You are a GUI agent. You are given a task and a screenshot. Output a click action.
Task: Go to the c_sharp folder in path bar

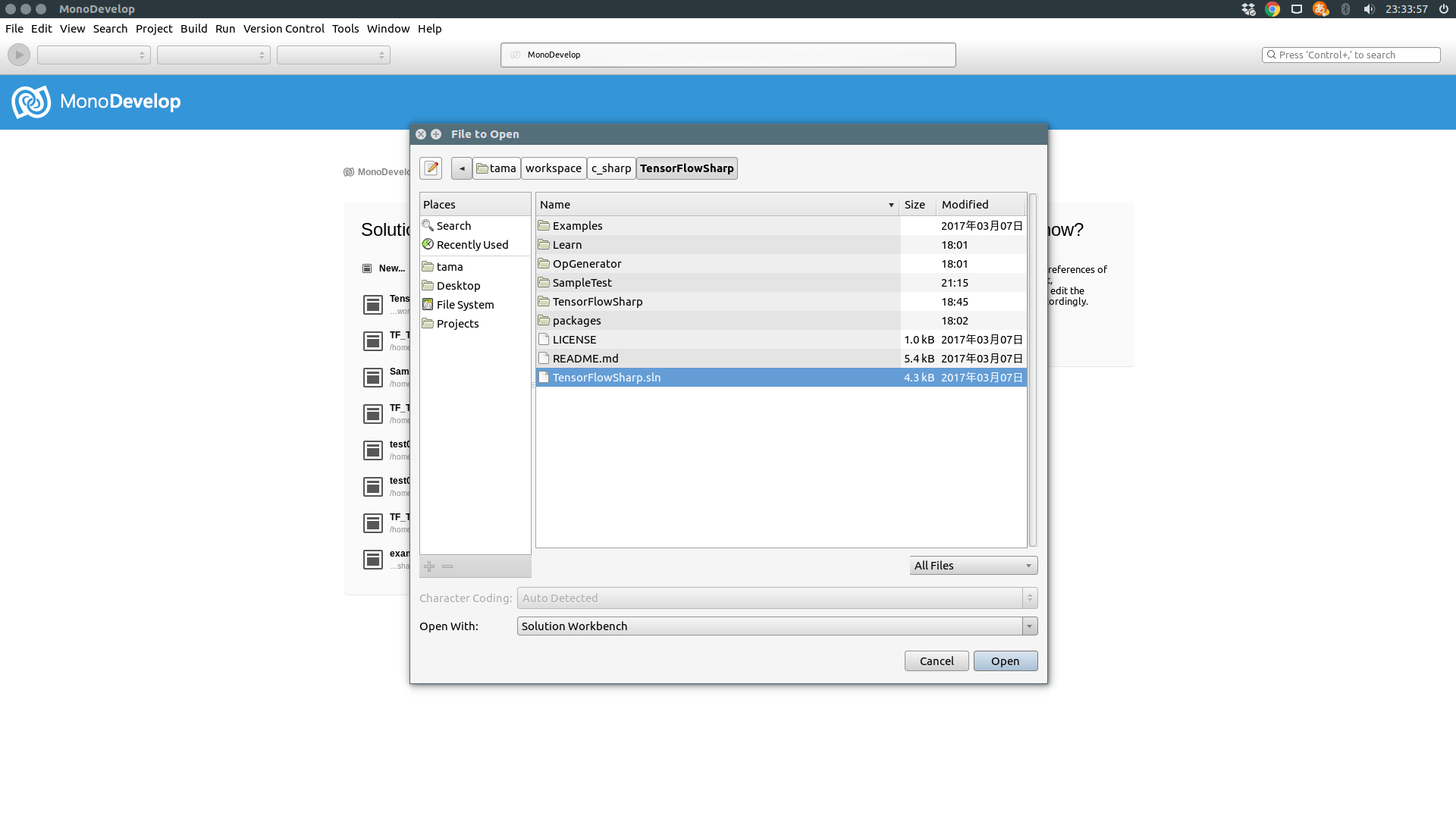(x=611, y=168)
